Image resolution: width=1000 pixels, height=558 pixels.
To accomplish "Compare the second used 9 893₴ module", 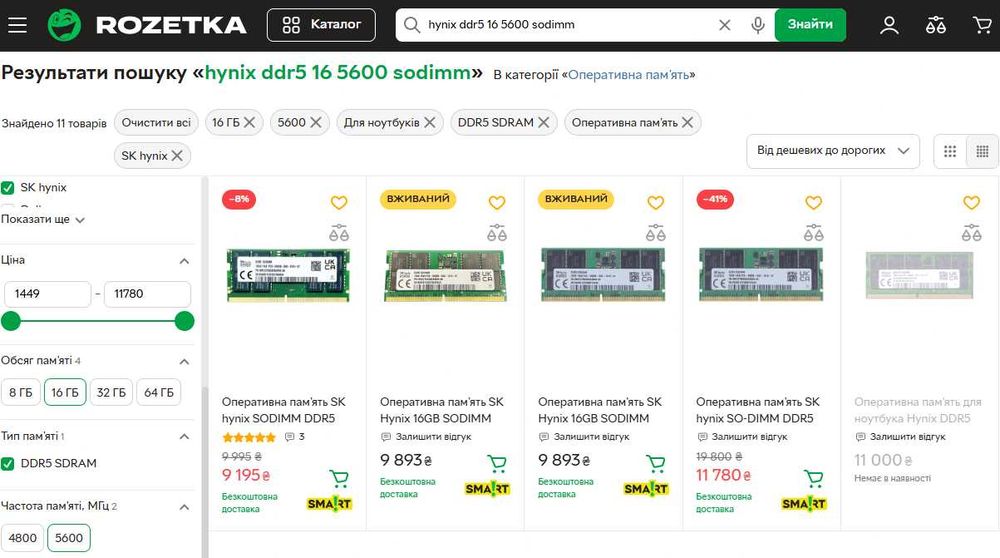I will (x=656, y=232).
